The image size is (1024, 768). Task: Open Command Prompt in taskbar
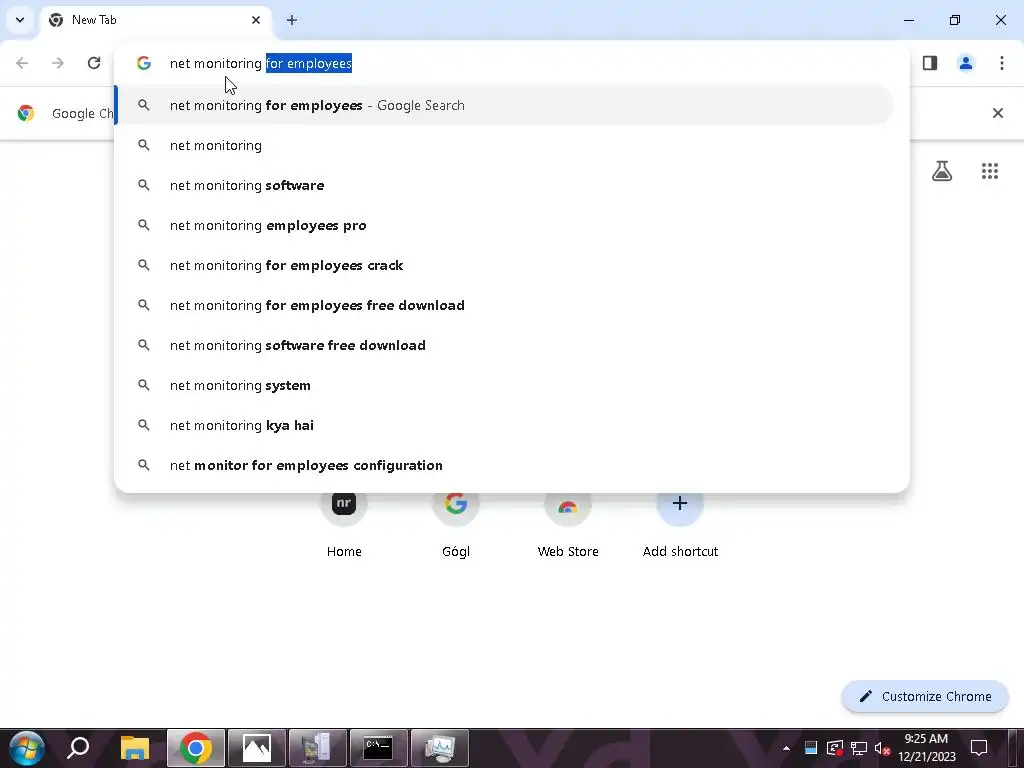379,748
